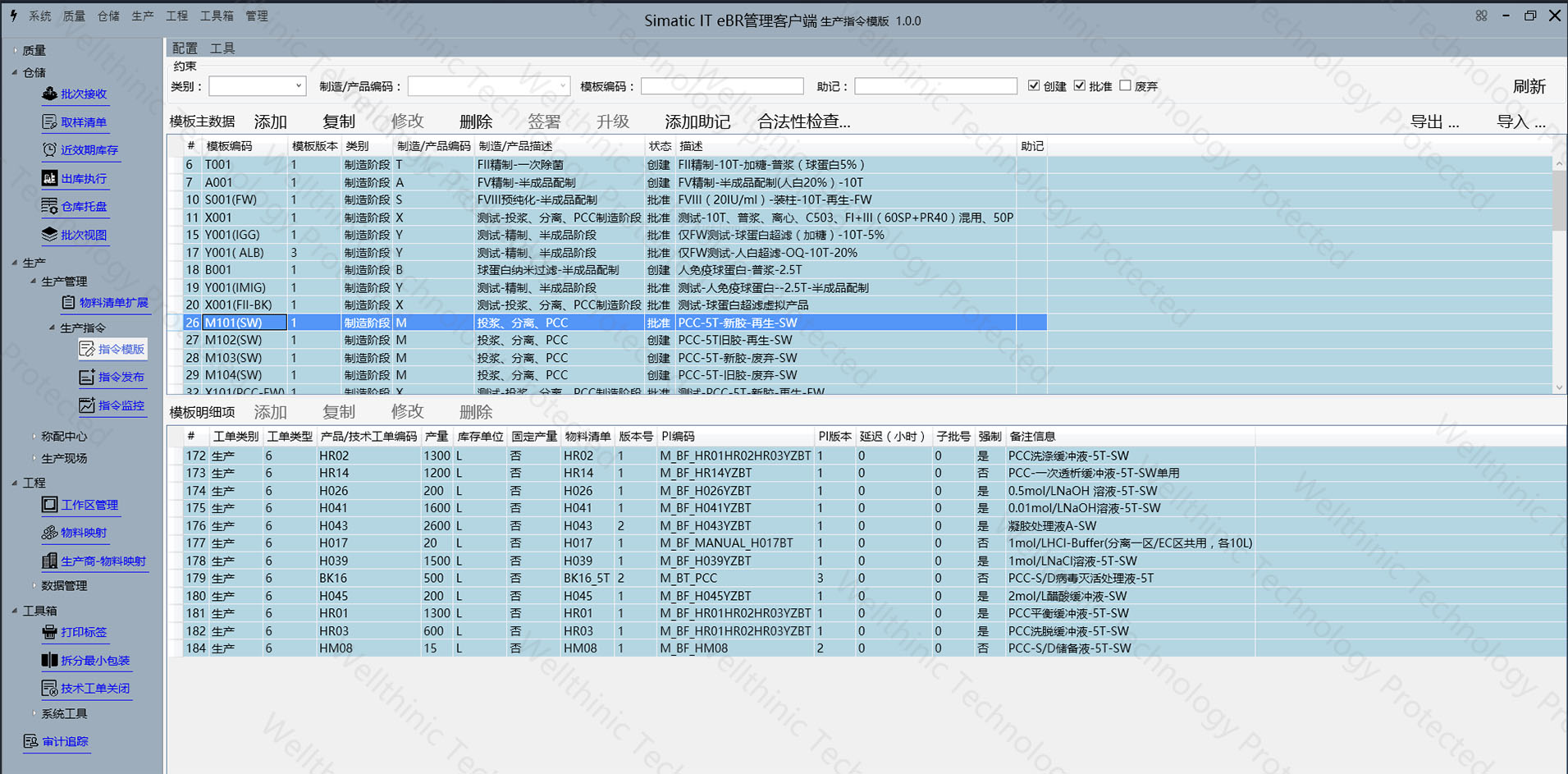Screen dimensions: 1568x774
Task: Click the layout icon beside minimize button
Action: (1481, 16)
